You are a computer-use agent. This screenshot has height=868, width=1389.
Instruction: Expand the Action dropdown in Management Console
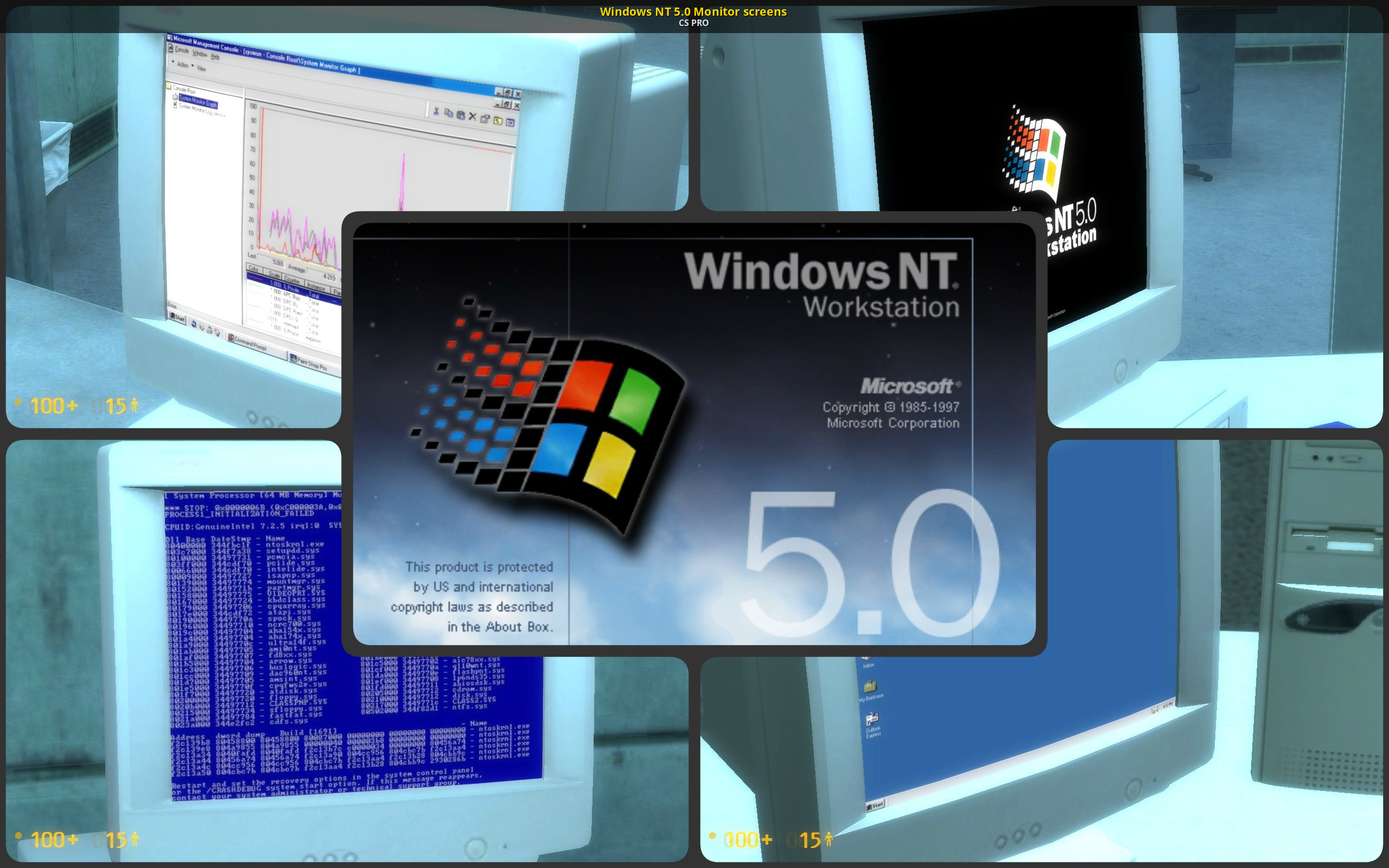[x=182, y=65]
